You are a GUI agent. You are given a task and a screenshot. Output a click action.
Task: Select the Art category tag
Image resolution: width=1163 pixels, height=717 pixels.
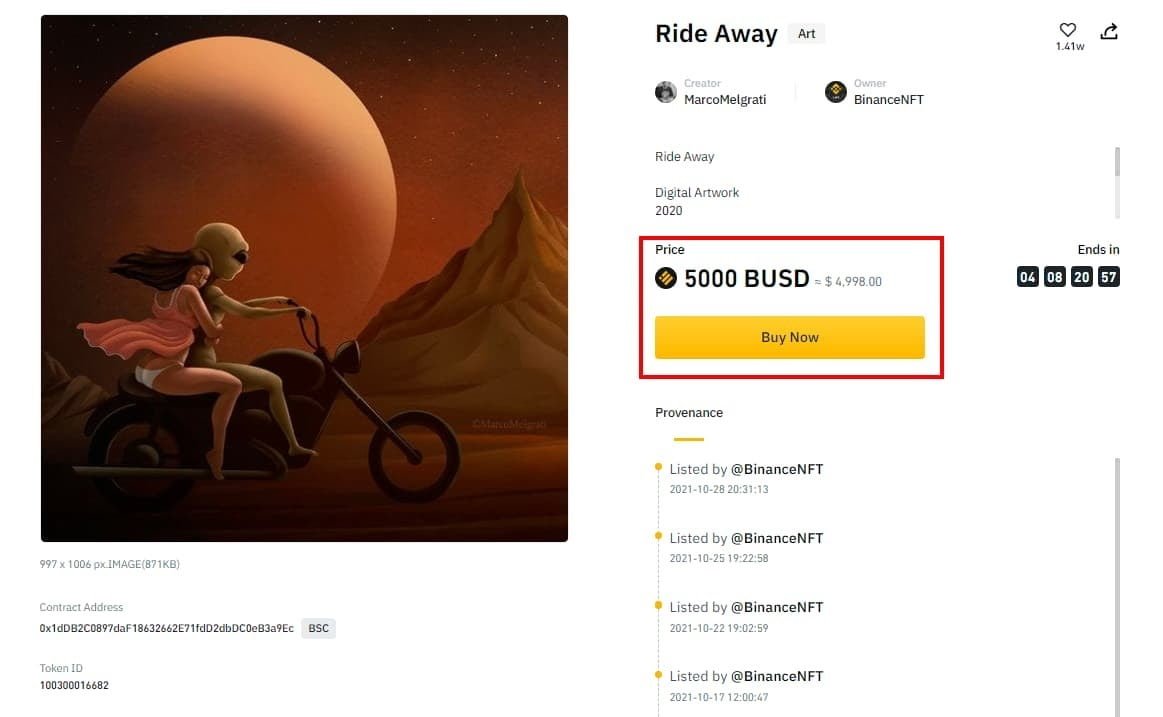[806, 33]
